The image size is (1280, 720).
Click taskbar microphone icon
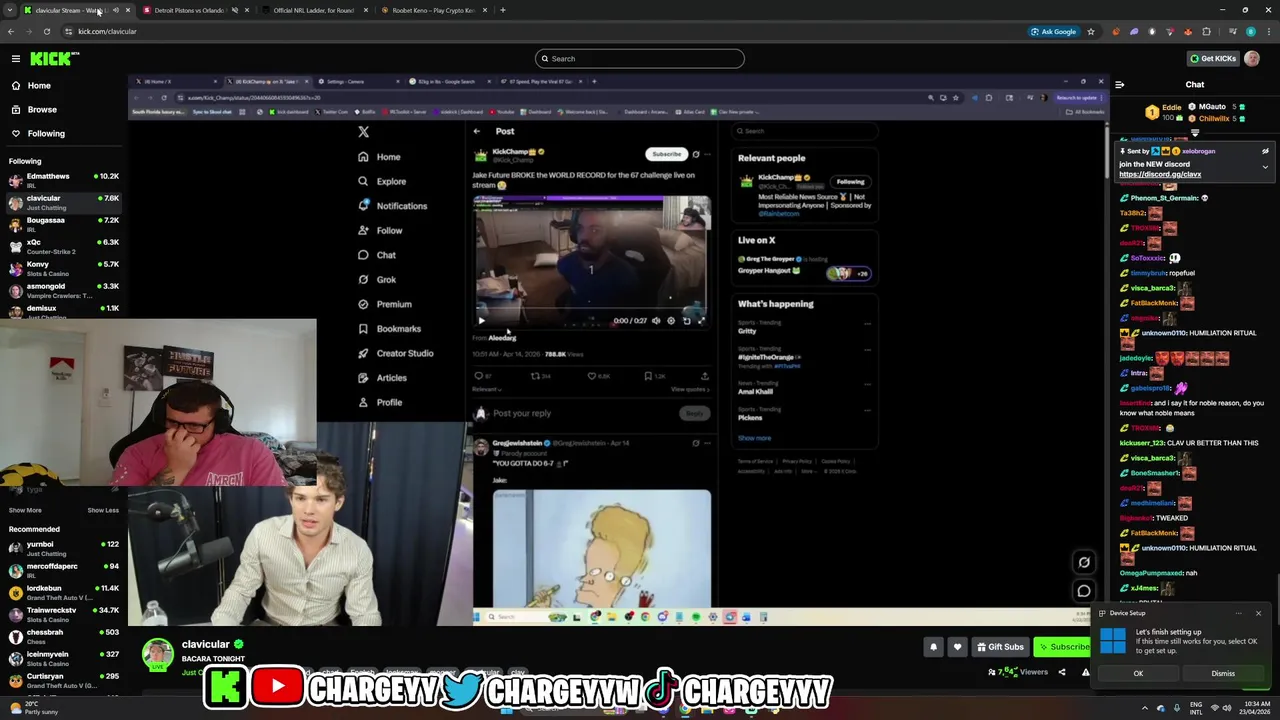coord(1175,708)
